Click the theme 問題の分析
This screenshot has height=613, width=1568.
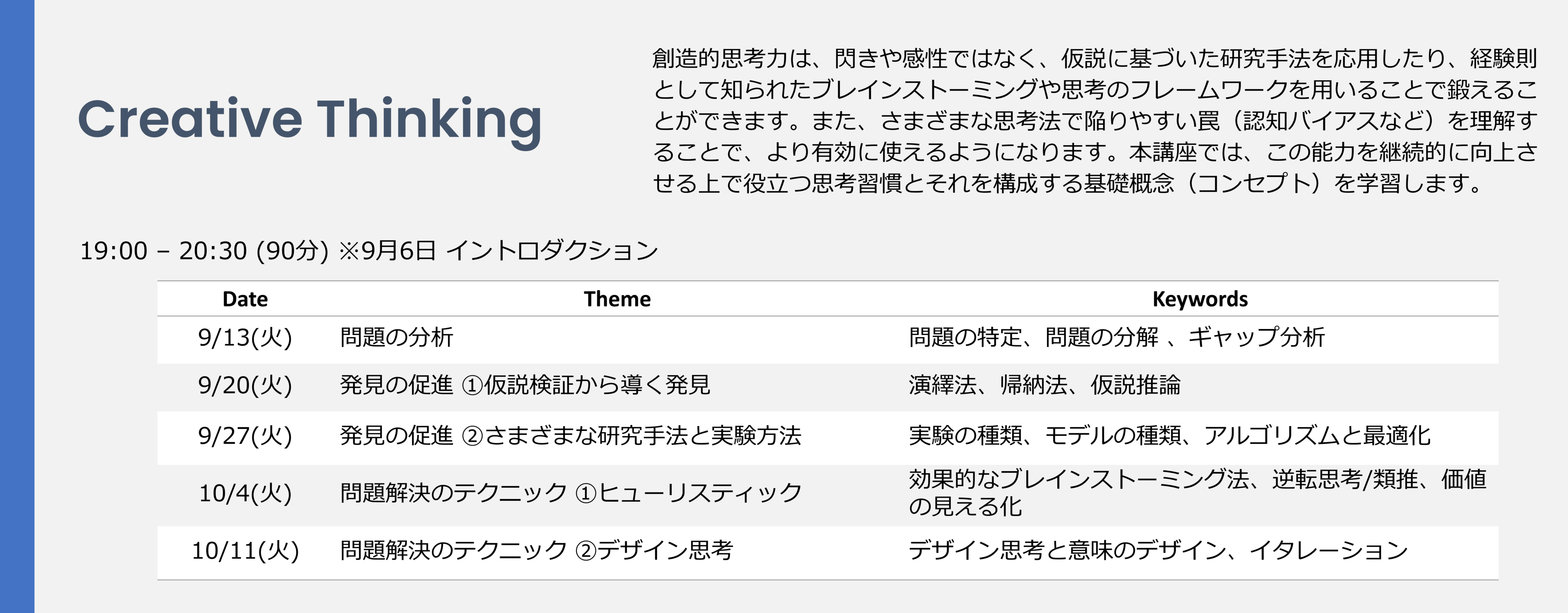[x=396, y=337]
